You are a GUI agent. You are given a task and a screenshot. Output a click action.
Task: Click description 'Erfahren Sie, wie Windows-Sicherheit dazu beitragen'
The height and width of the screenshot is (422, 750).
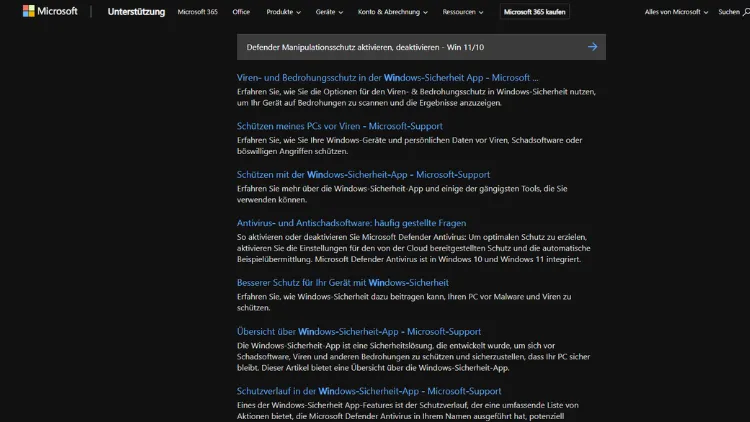point(404,302)
